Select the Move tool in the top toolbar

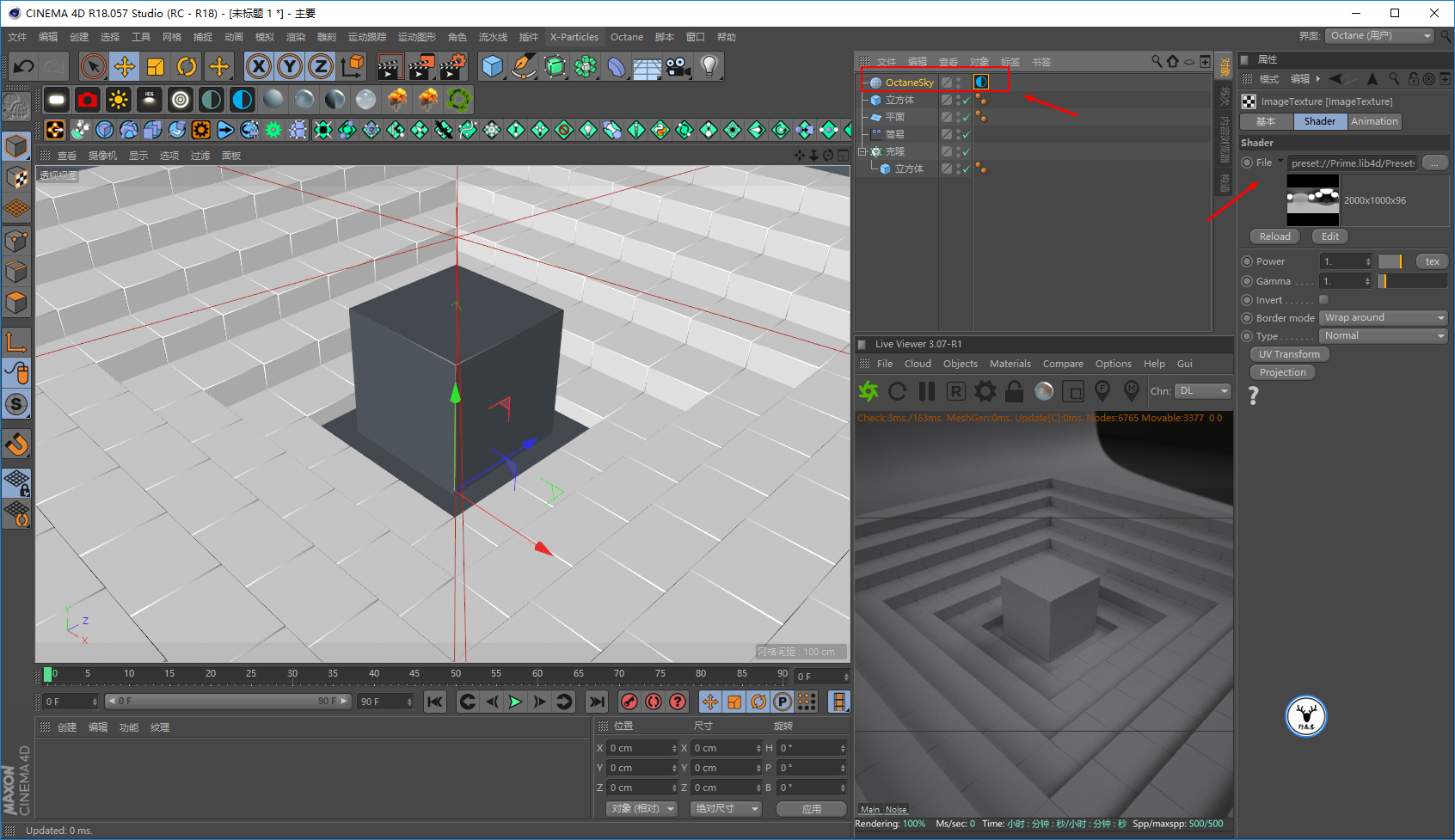click(125, 66)
